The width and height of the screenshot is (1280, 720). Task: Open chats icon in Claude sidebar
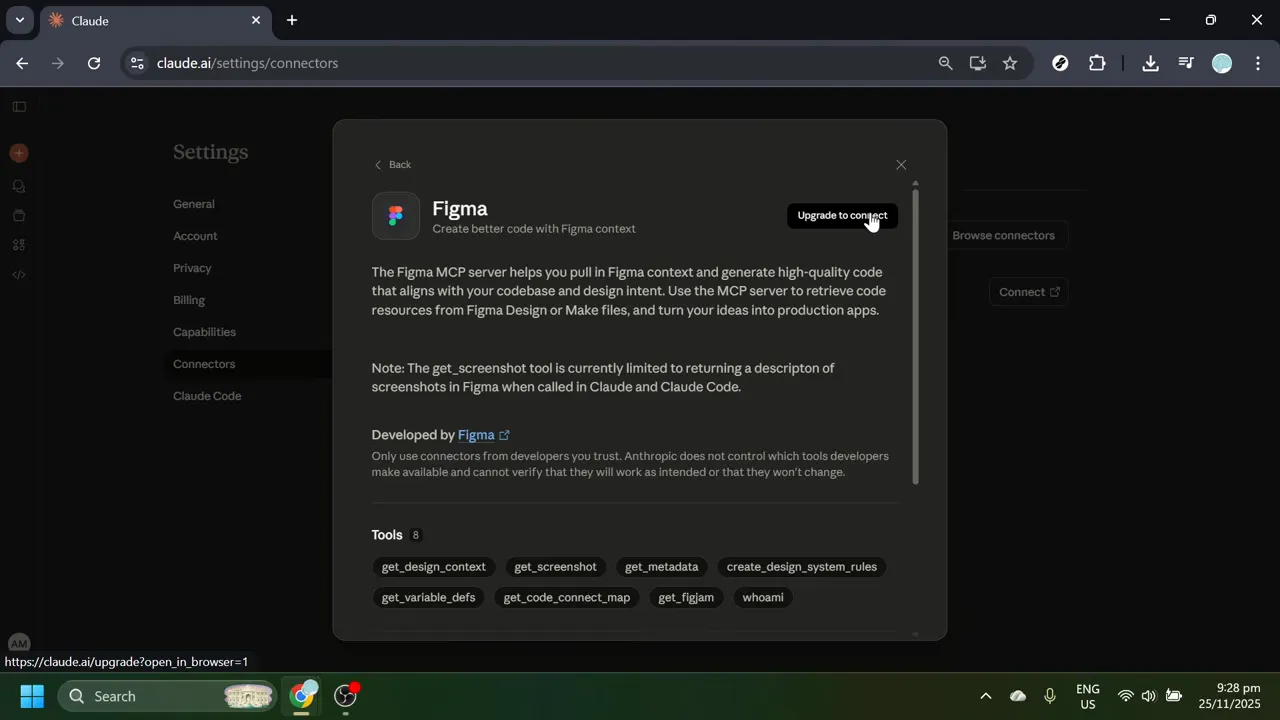(x=19, y=186)
